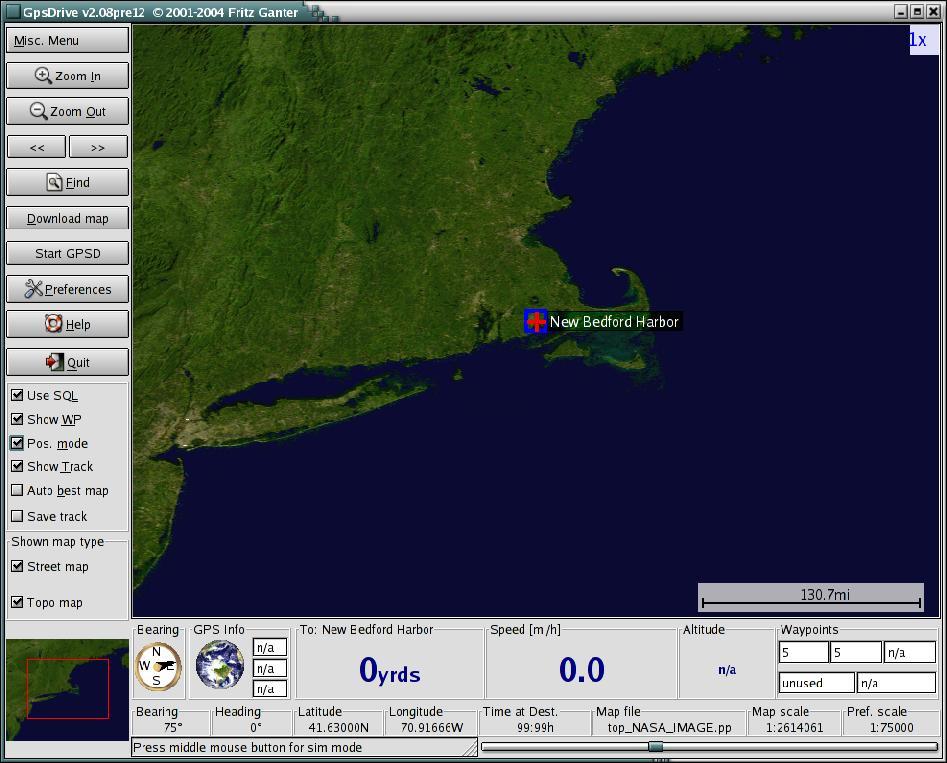Open Preferences with the tools icon
947x763 pixels.
tap(67, 289)
